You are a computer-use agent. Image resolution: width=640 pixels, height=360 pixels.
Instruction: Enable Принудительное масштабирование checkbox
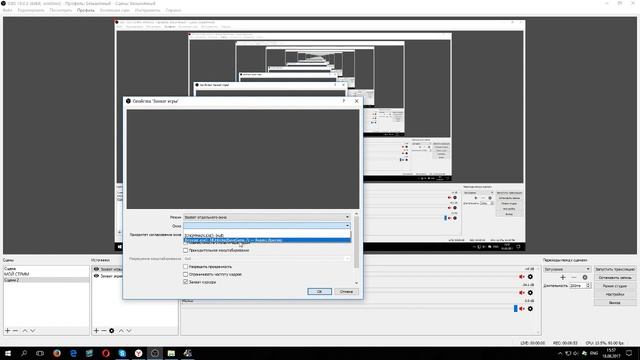point(186,250)
